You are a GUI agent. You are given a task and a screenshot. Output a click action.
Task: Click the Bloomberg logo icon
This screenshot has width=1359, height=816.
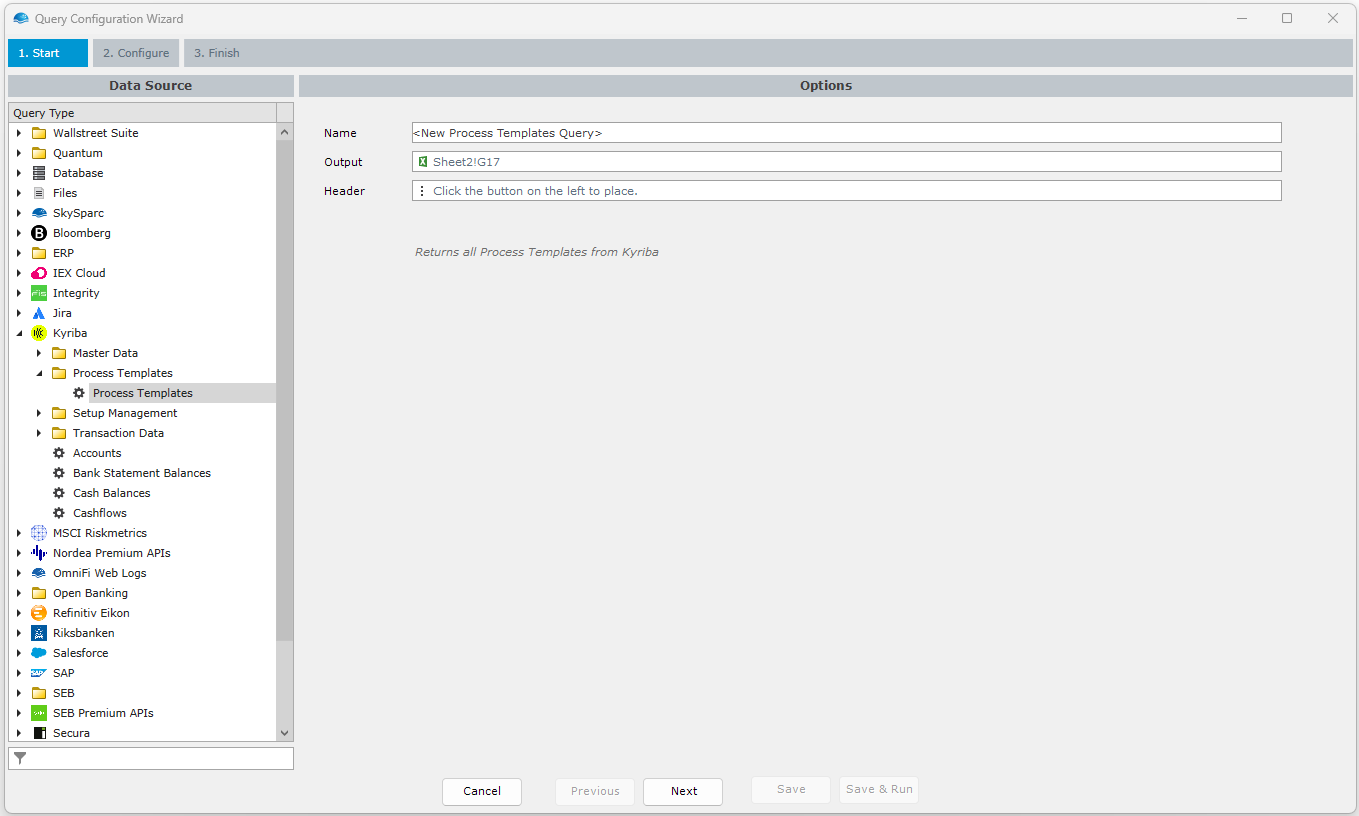click(39, 233)
